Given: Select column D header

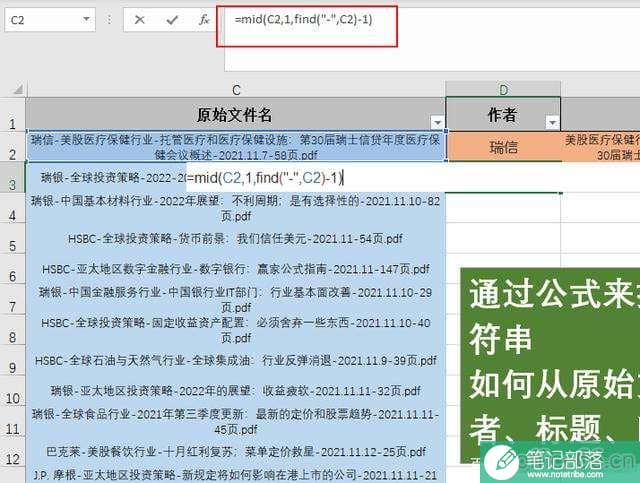Looking at the screenshot, I should pyautogui.click(x=503, y=89).
